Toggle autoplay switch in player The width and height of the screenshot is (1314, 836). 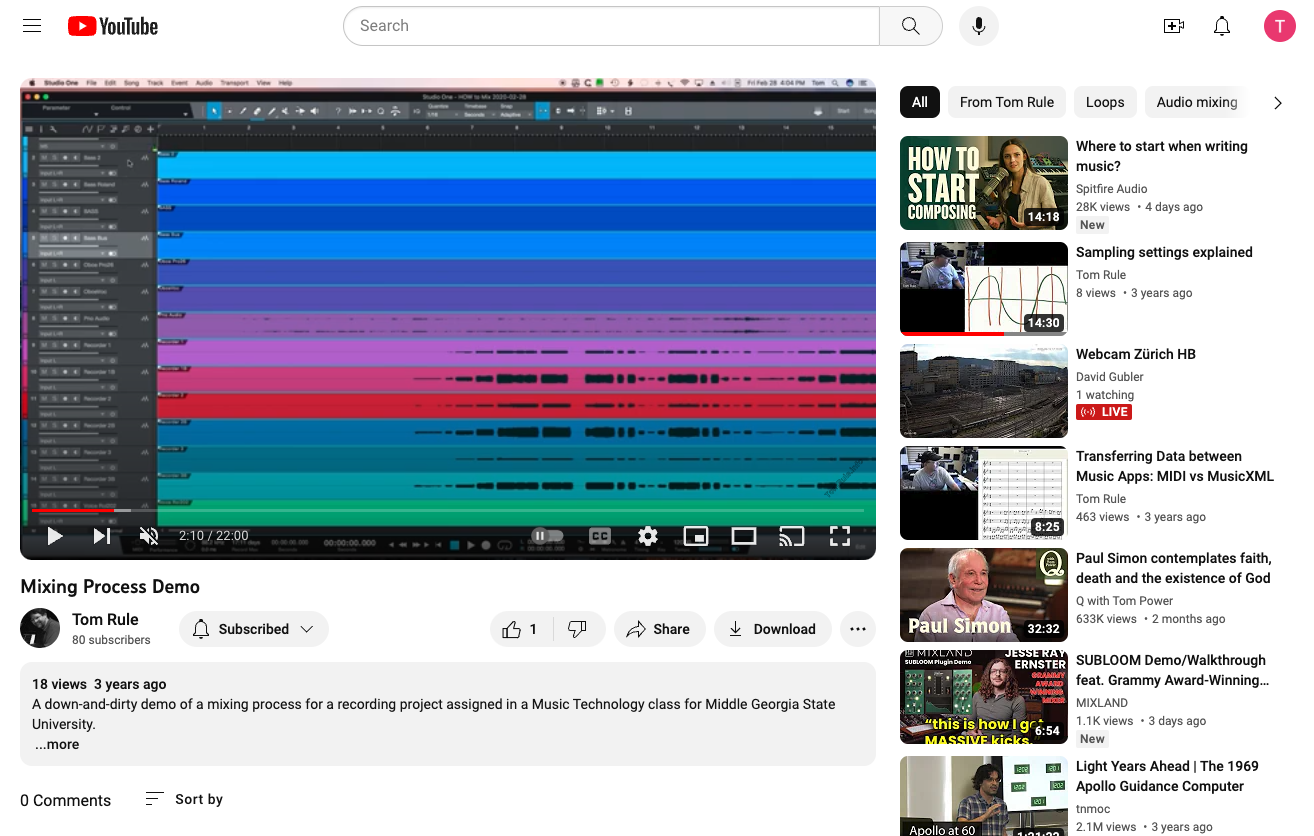tap(547, 536)
